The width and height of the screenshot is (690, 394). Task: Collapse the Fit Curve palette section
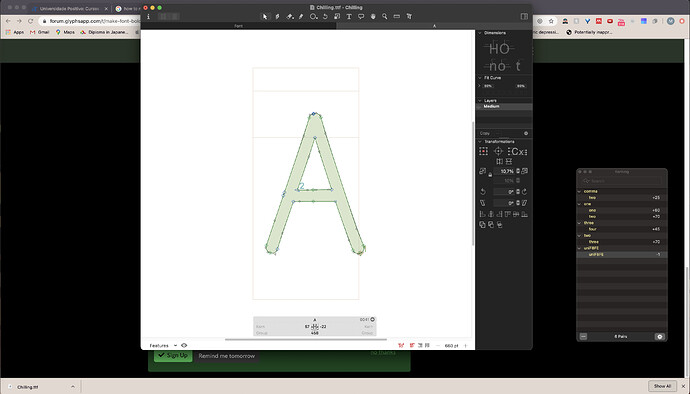click(x=480, y=78)
